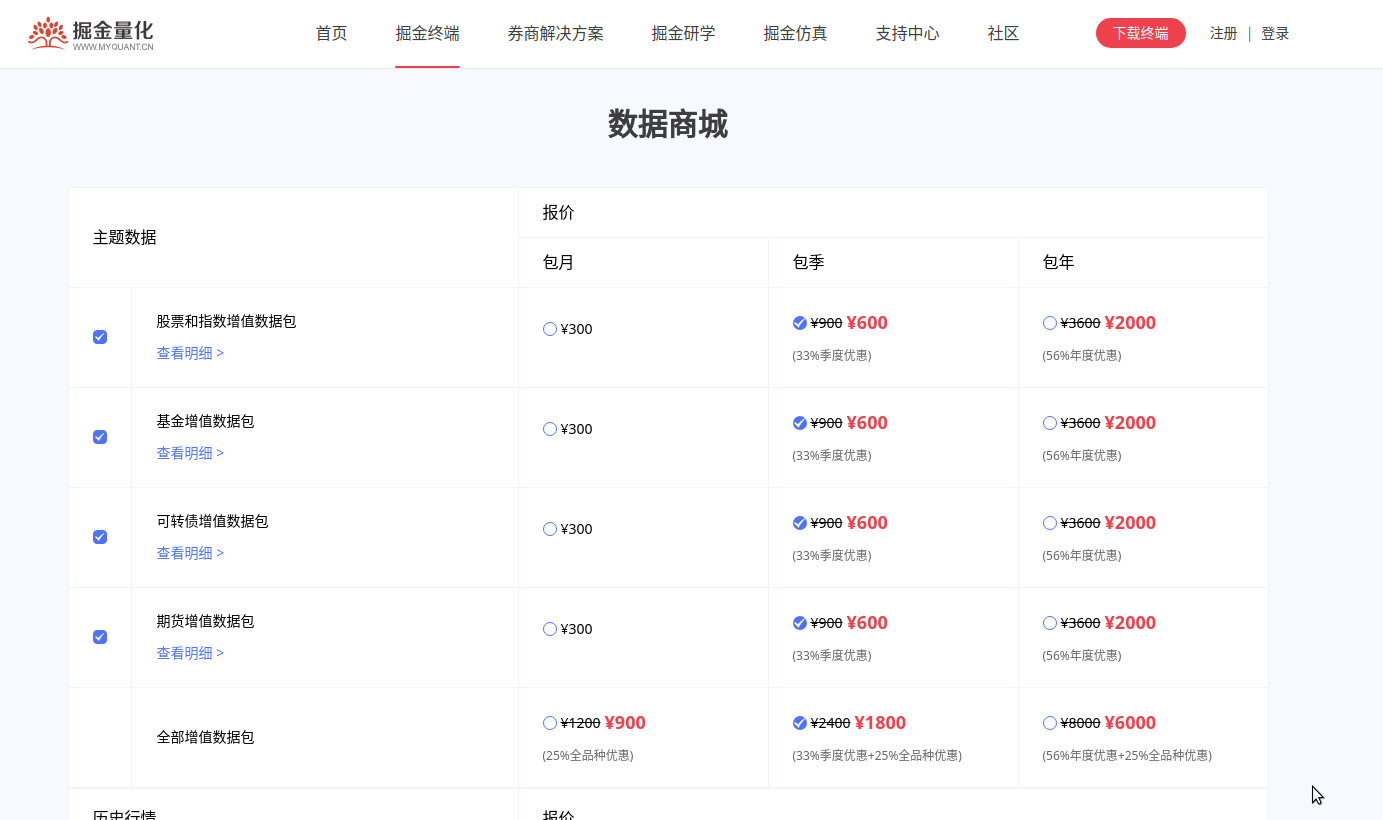Uncheck the 股票和指数增值数据包 checkbox
This screenshot has height=820, width=1383.
click(99, 337)
